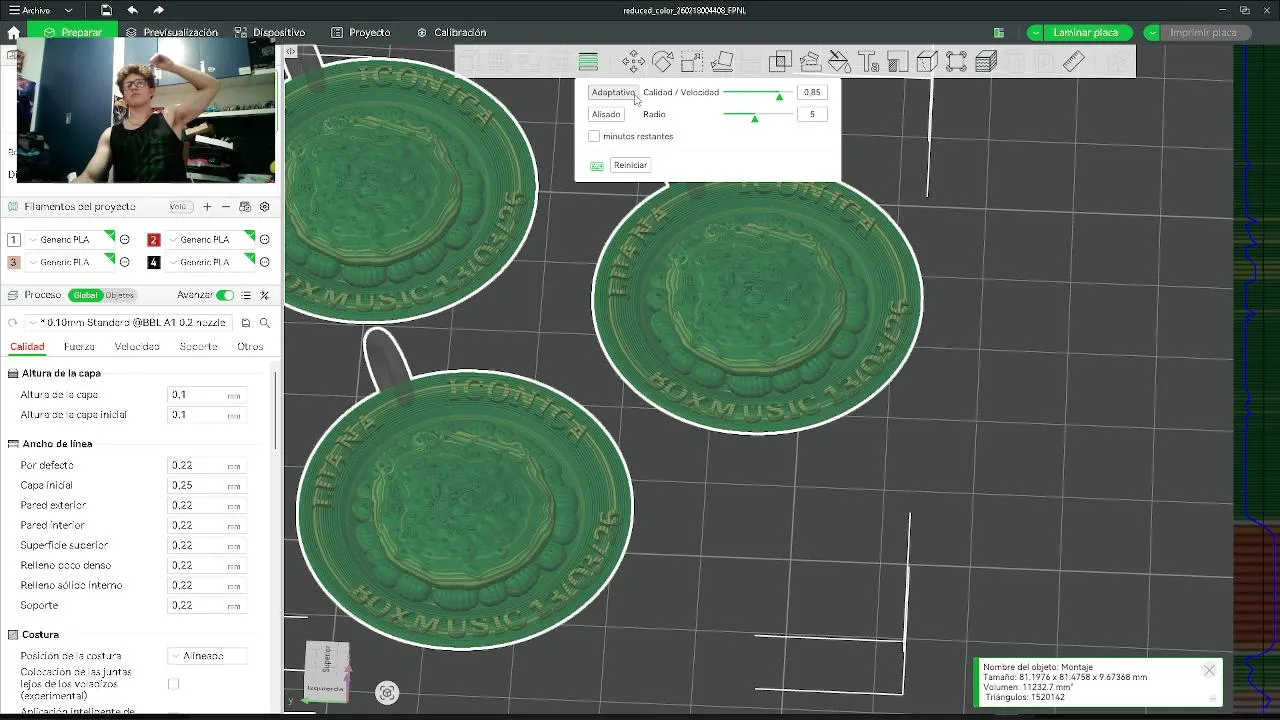The image size is (1280, 720).
Task: Open the Velocidad settings tab
Action: (x=137, y=347)
